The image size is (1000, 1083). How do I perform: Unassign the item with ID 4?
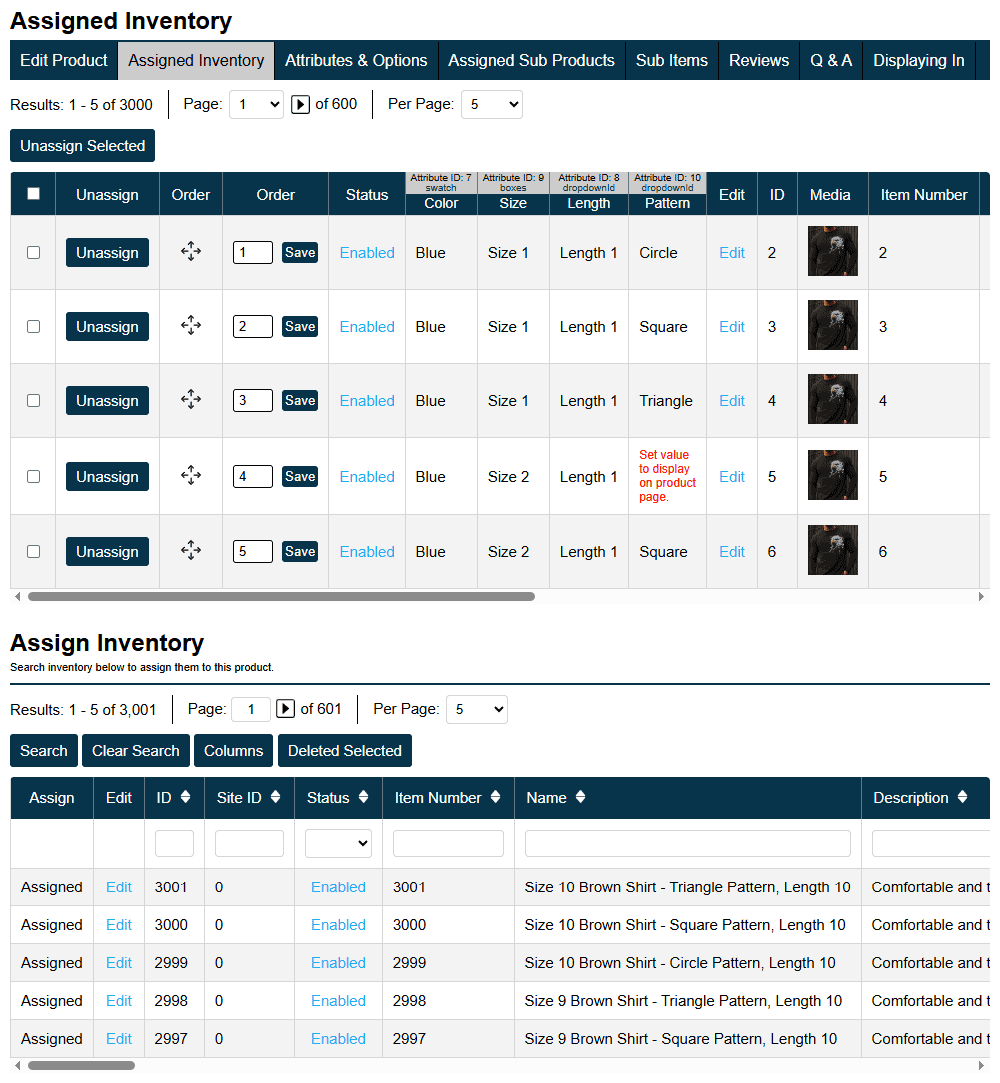point(107,400)
